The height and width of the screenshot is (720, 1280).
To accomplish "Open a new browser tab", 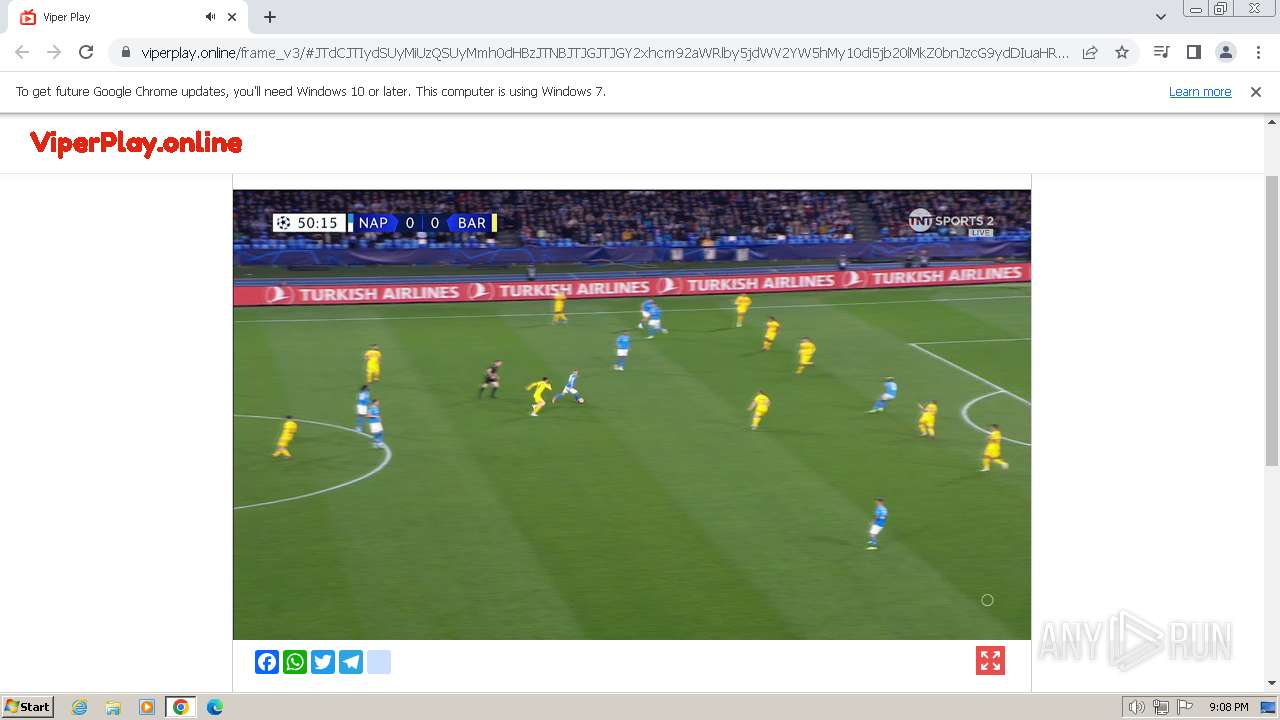I will (270, 17).
